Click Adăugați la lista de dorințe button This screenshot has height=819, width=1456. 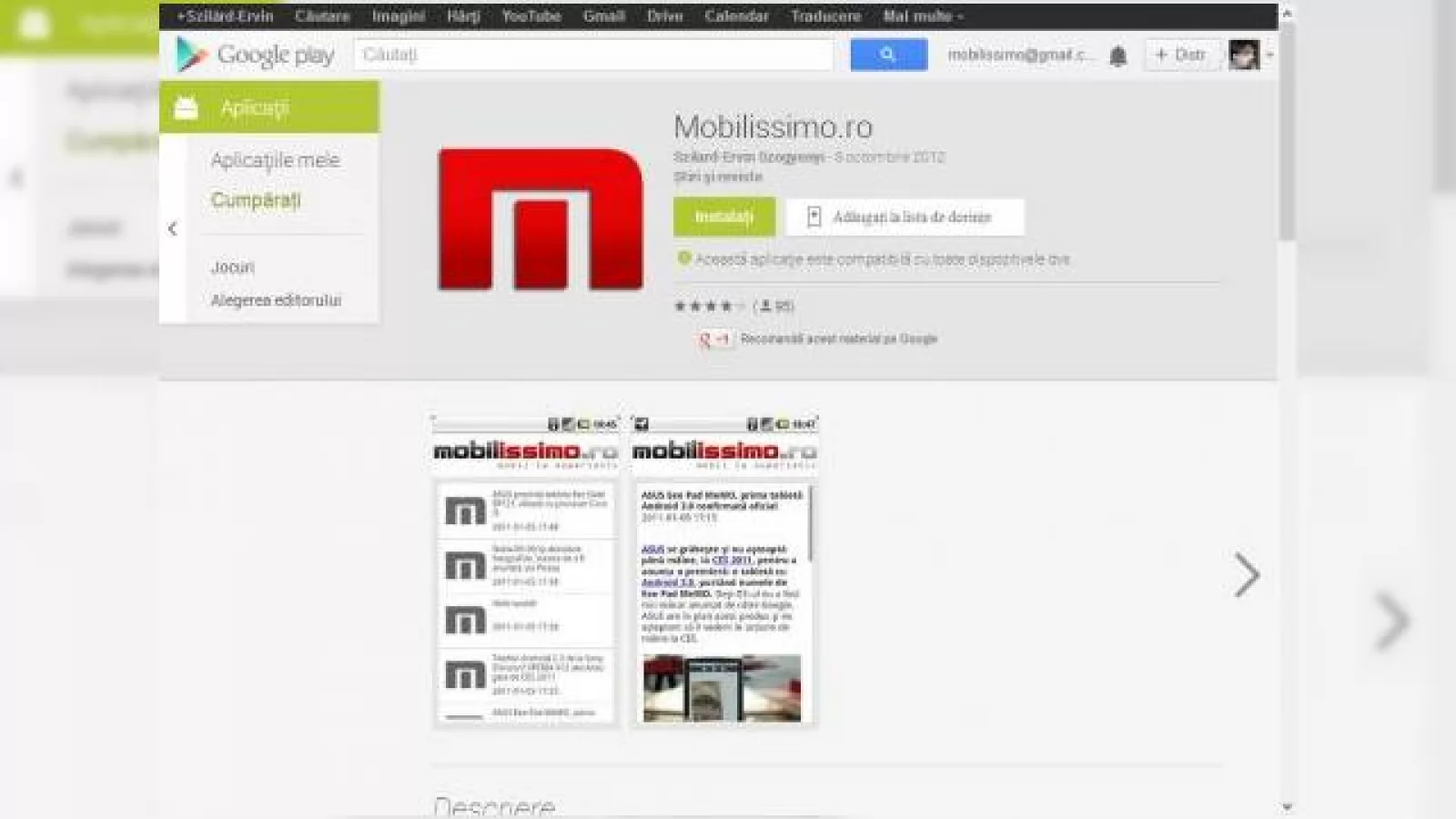[905, 217]
